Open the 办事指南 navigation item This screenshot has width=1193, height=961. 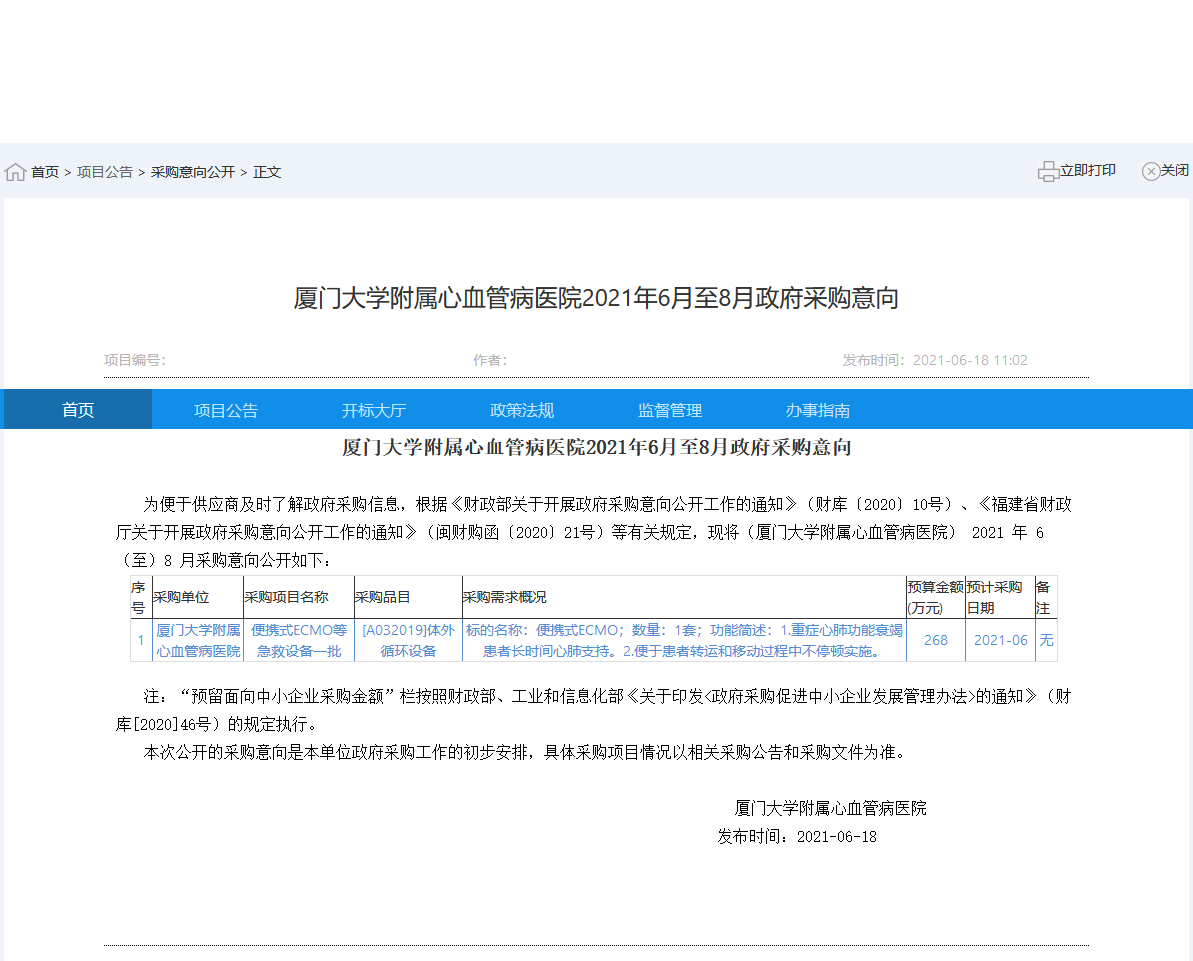tap(817, 409)
